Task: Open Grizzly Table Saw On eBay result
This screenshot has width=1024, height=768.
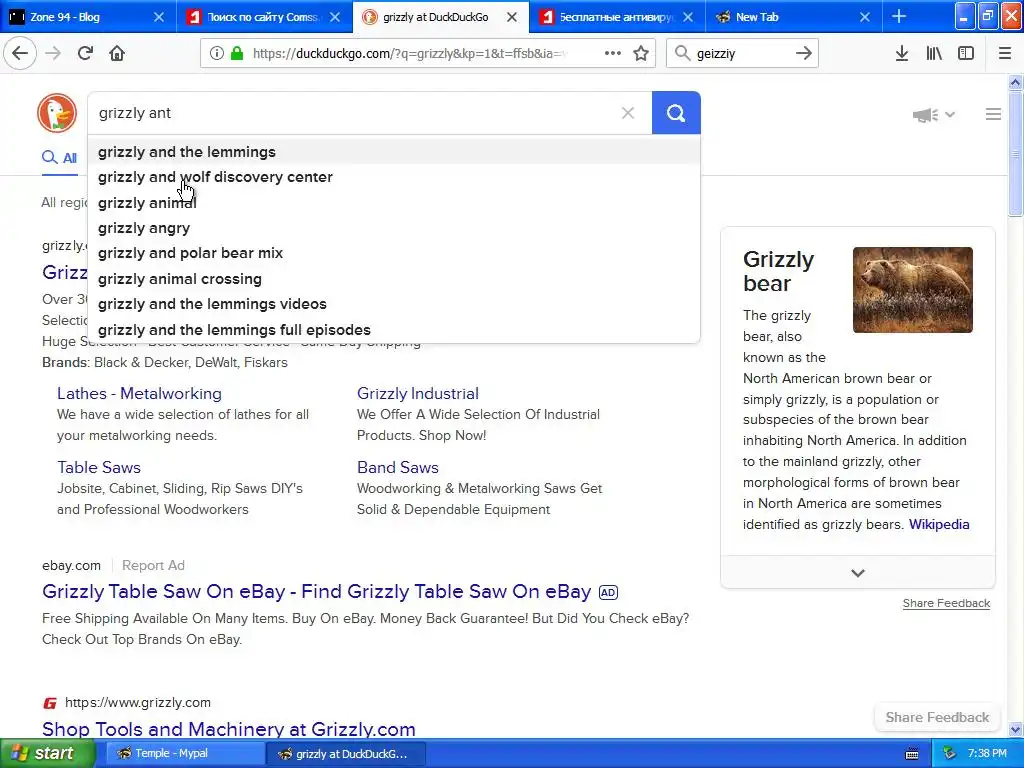Action: (317, 592)
